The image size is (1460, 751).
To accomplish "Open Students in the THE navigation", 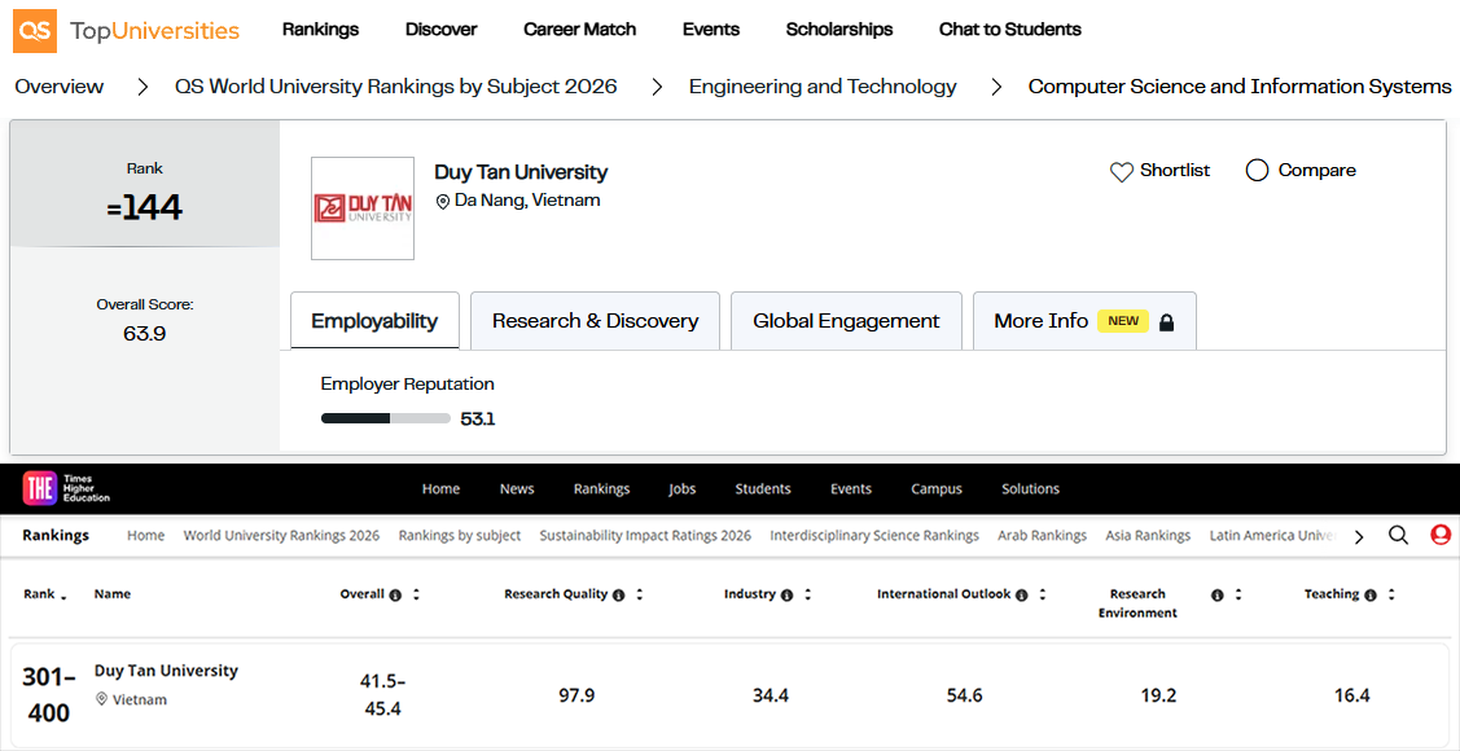I will (763, 489).
